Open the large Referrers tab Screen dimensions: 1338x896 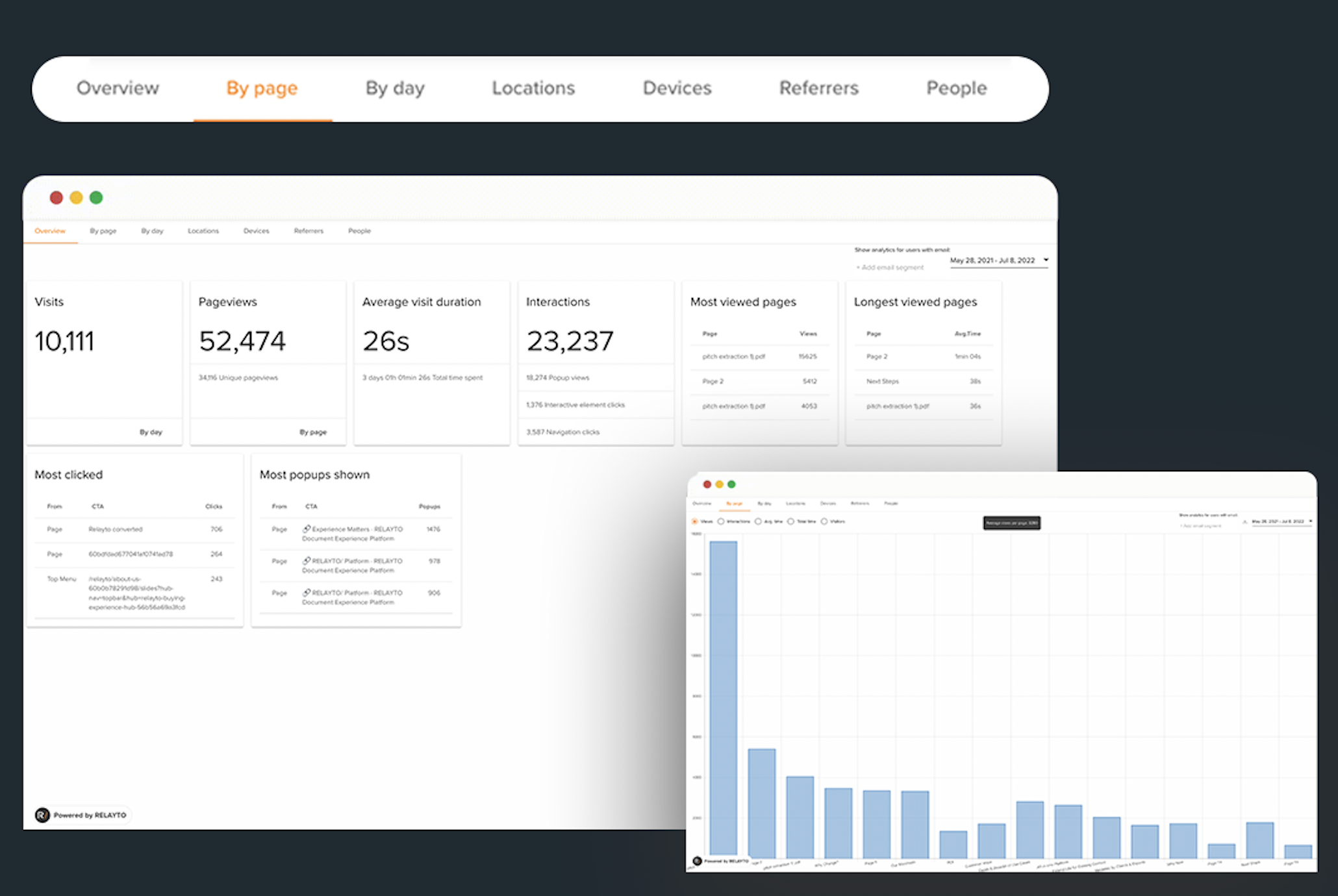tap(818, 88)
